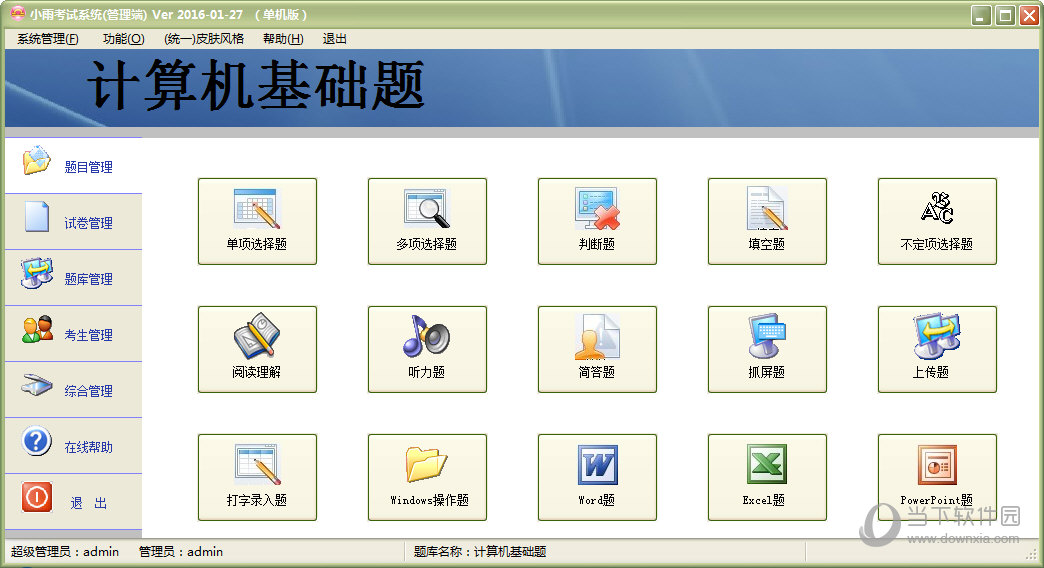Open 不定项选择题 question type
Screen dimensions: 1044x568
pyautogui.click(x=937, y=221)
